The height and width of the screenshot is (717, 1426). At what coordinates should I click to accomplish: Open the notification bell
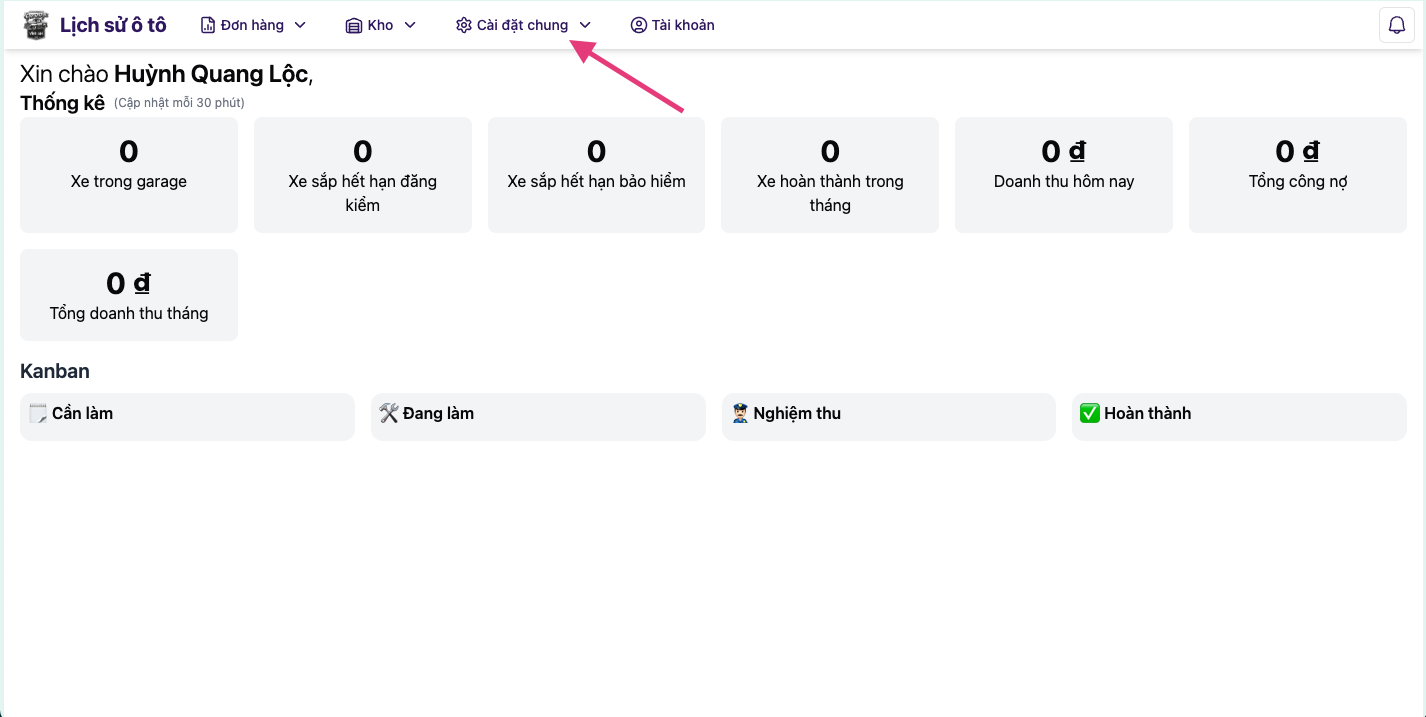(x=1396, y=25)
